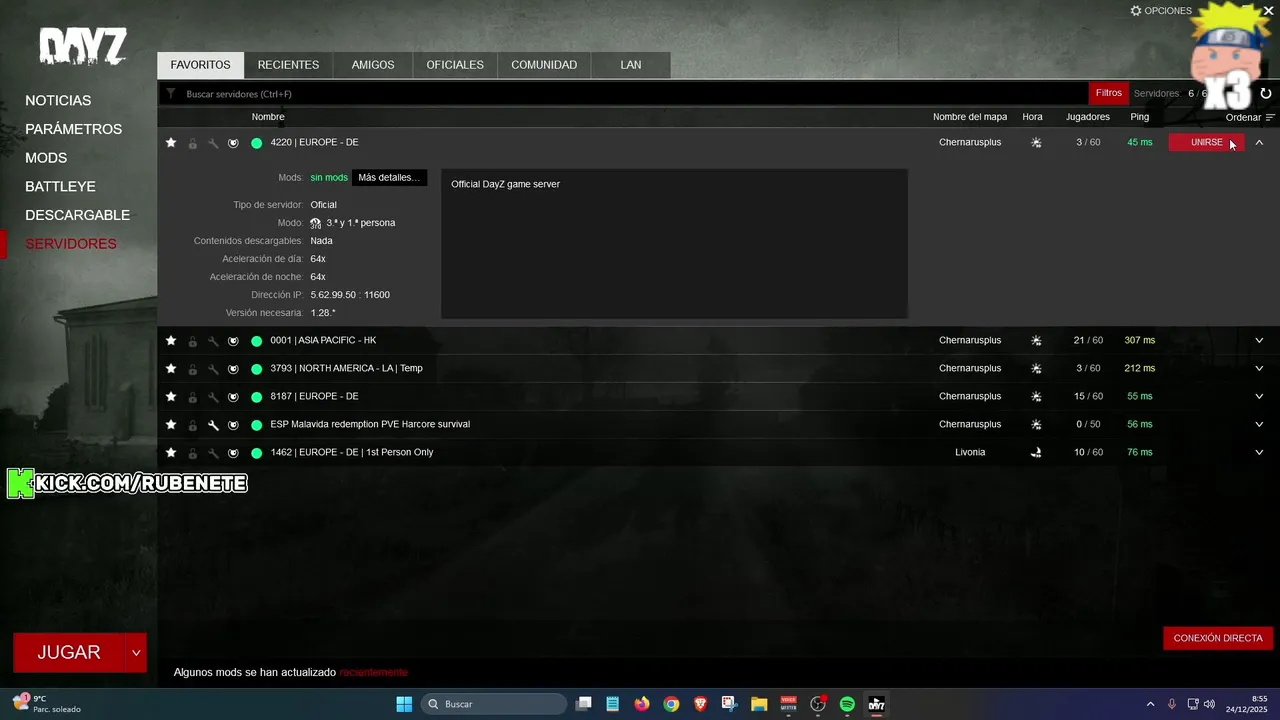1280x720 pixels.
Task: Open Snipping Tool from taskbar
Action: pyautogui.click(x=730, y=704)
